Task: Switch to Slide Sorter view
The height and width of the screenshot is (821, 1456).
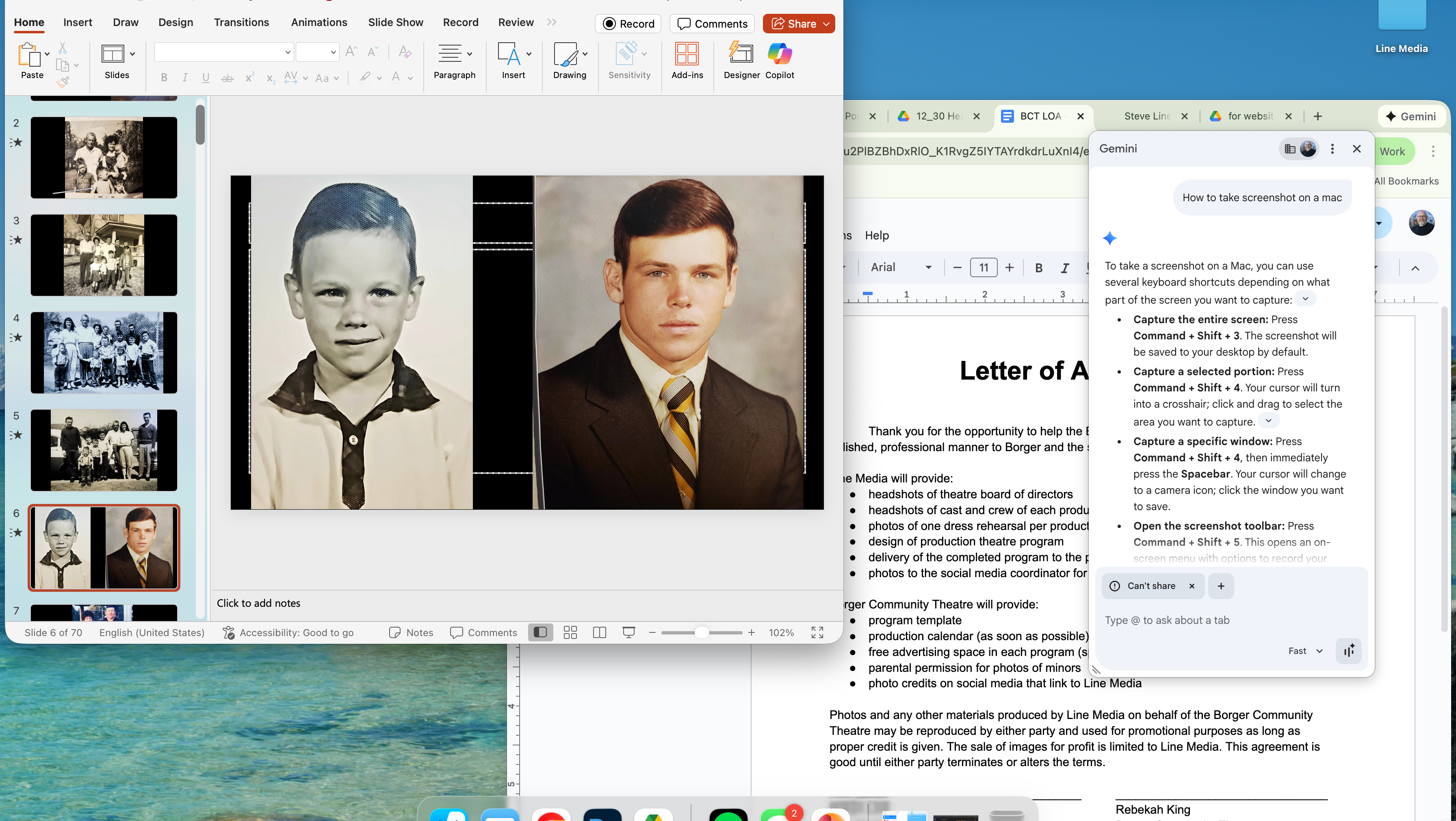Action: coord(570,632)
